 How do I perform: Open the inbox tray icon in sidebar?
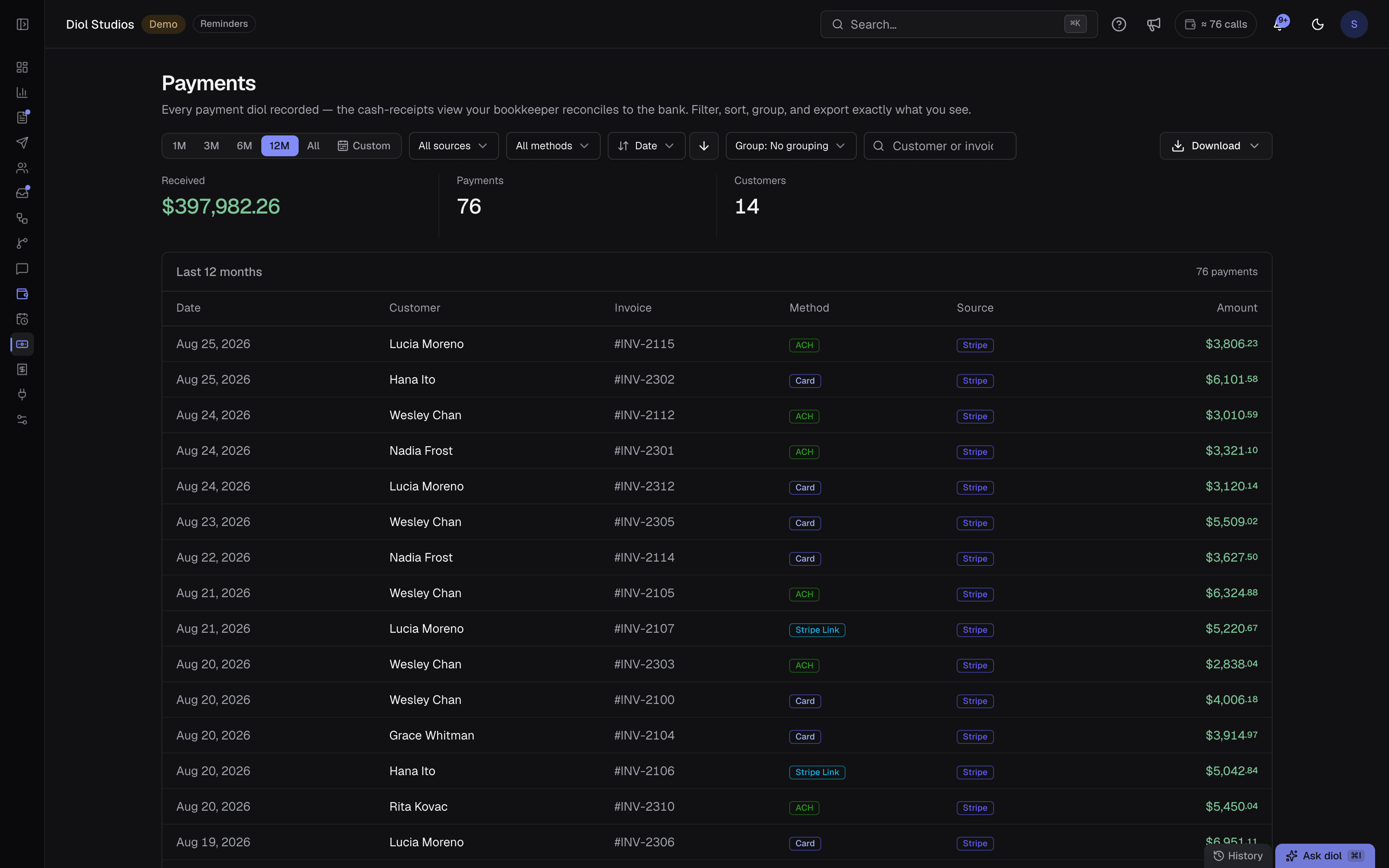(x=23, y=193)
